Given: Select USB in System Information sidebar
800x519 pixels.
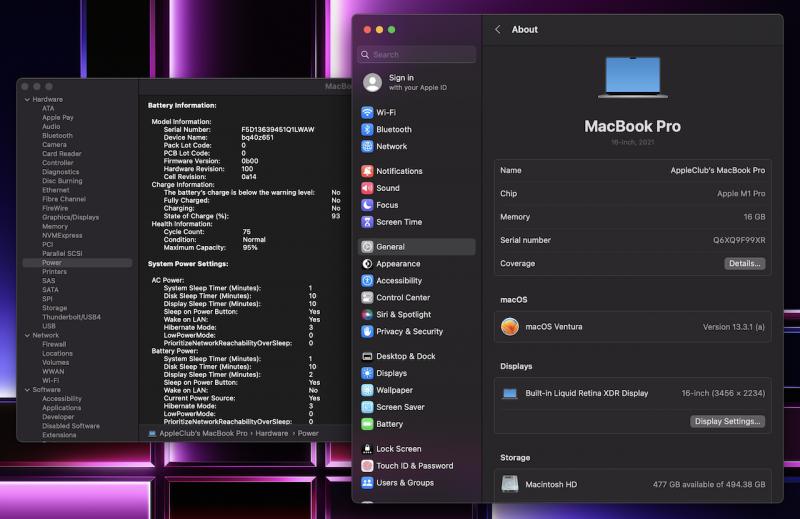Looking at the screenshot, I should (x=48, y=326).
